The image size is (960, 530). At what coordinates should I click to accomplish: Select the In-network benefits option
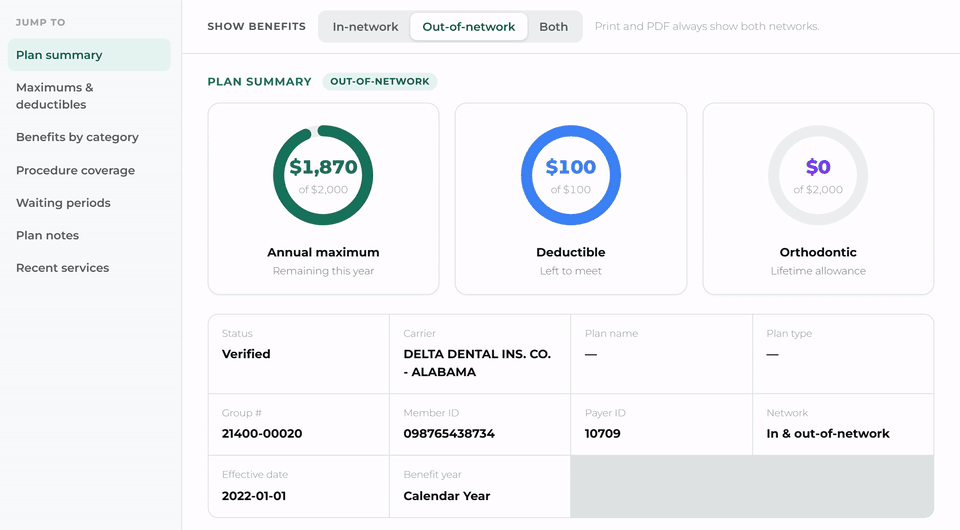click(x=365, y=27)
